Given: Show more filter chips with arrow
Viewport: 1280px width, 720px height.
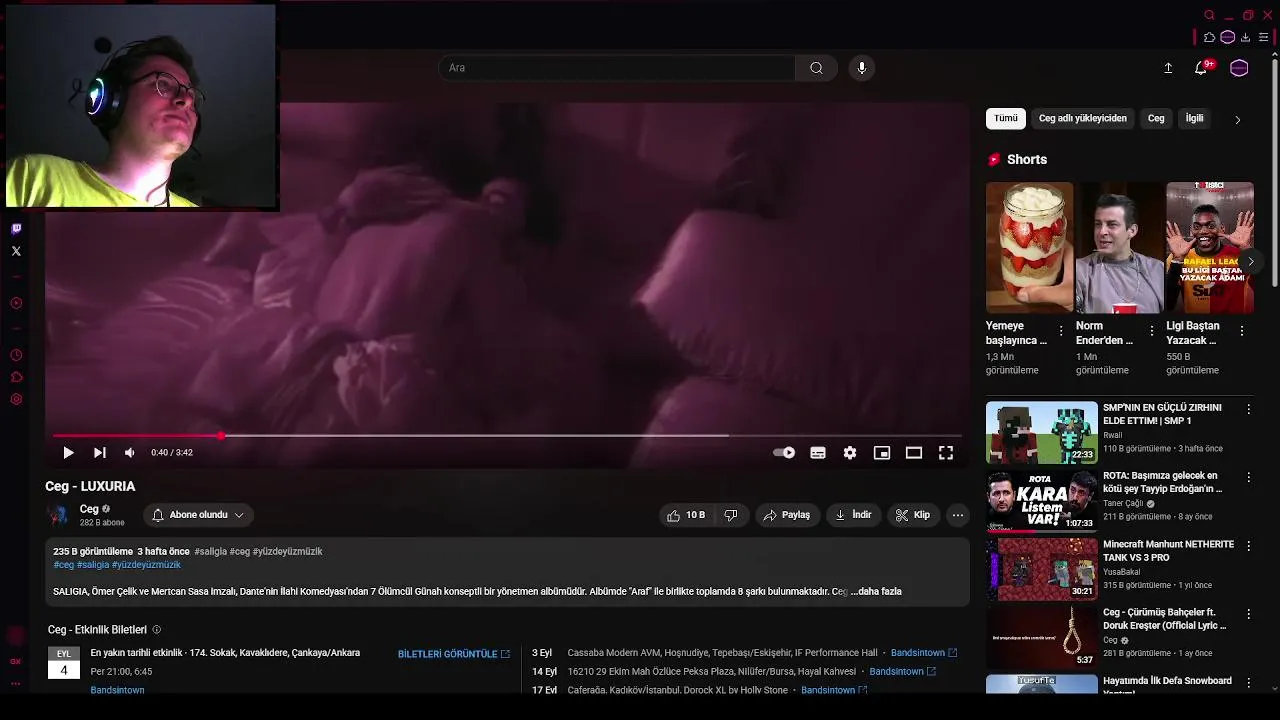Looking at the screenshot, I should tap(1237, 120).
